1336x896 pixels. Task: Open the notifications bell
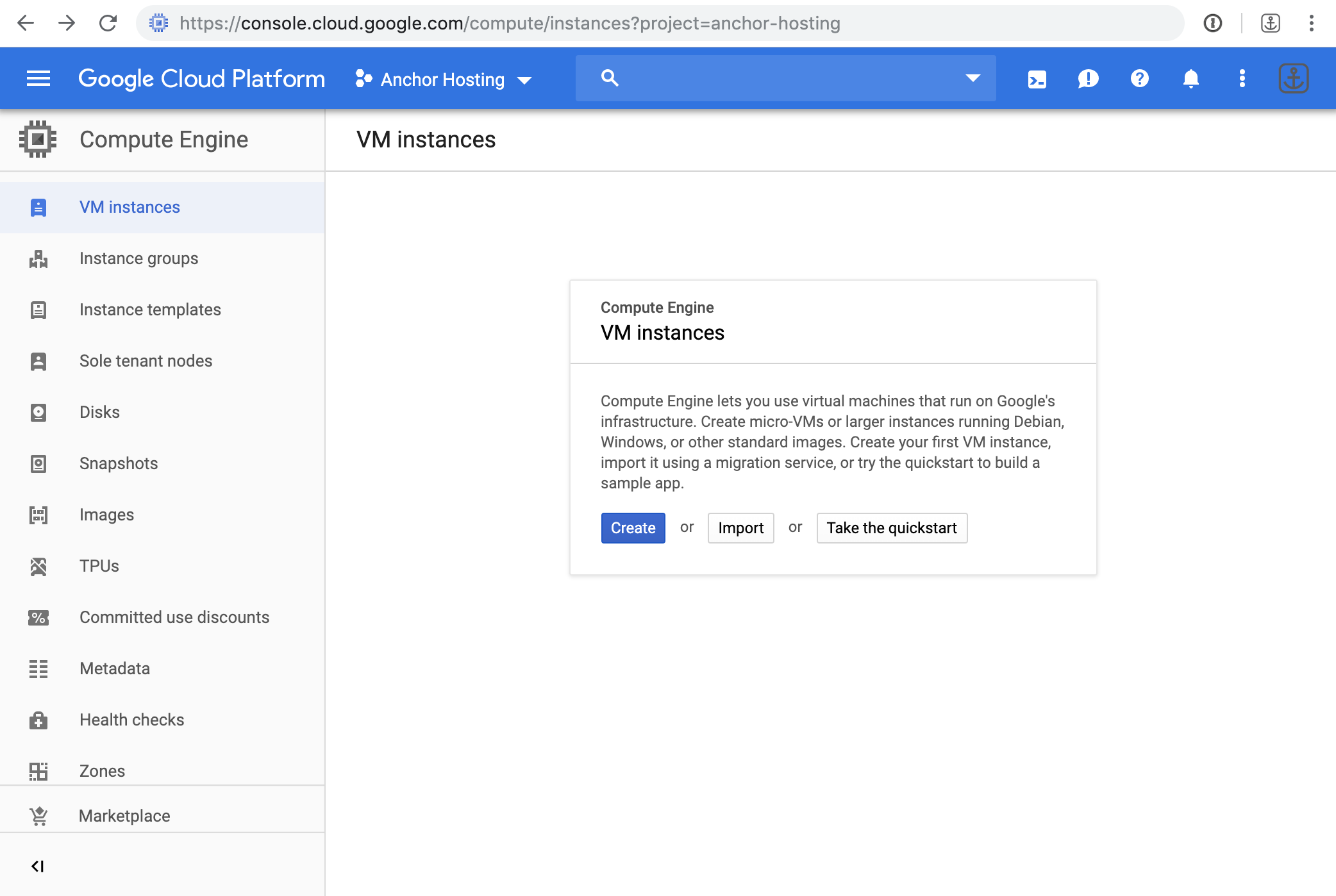1191,79
